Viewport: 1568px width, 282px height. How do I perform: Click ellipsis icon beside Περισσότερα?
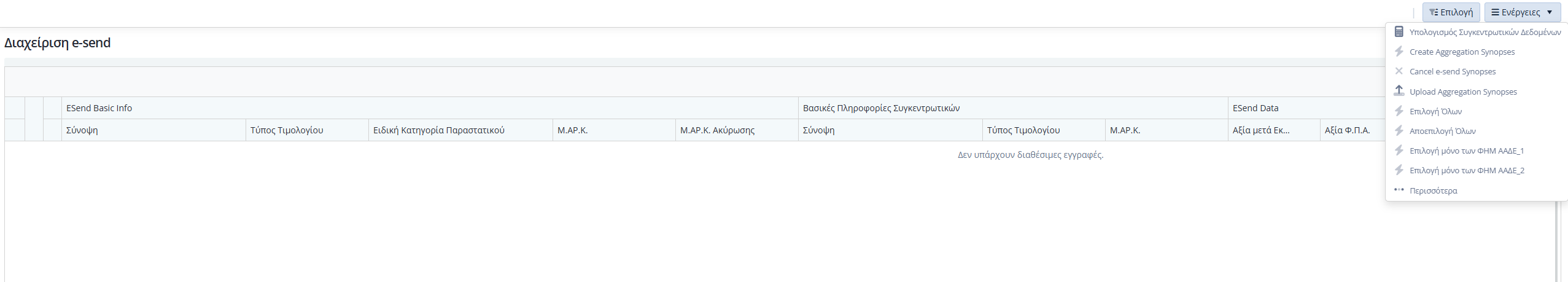(x=1399, y=190)
